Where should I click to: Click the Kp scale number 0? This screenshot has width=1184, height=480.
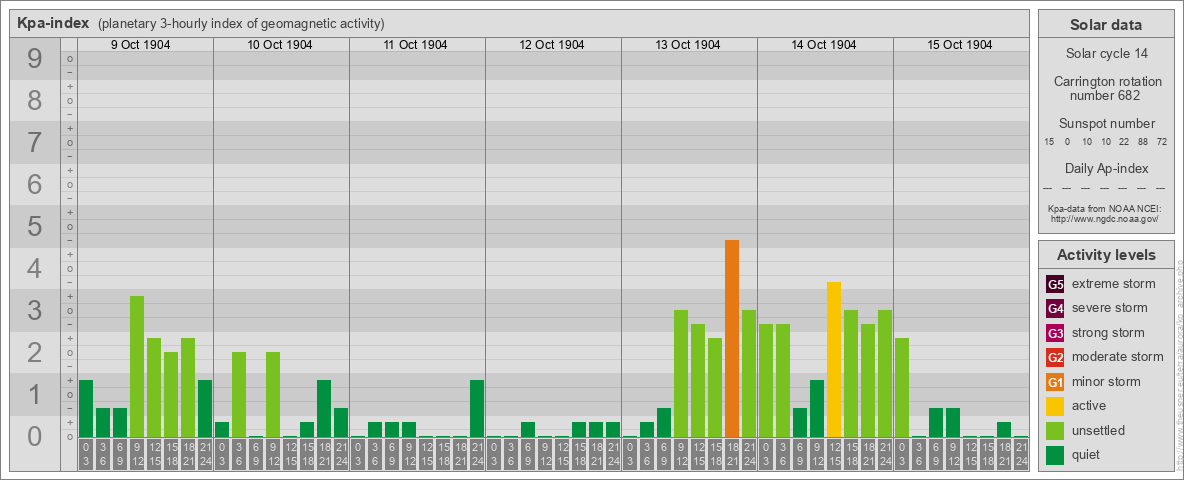[x=34, y=436]
